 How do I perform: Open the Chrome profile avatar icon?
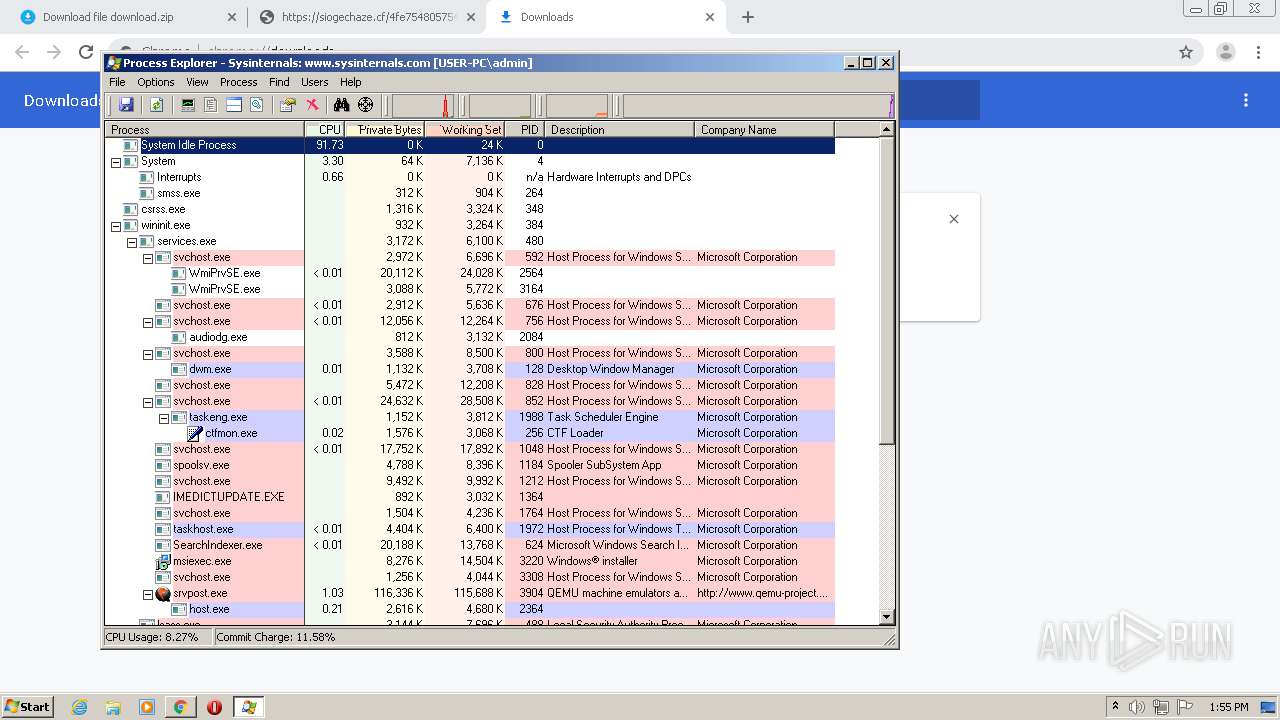pyautogui.click(x=1226, y=52)
